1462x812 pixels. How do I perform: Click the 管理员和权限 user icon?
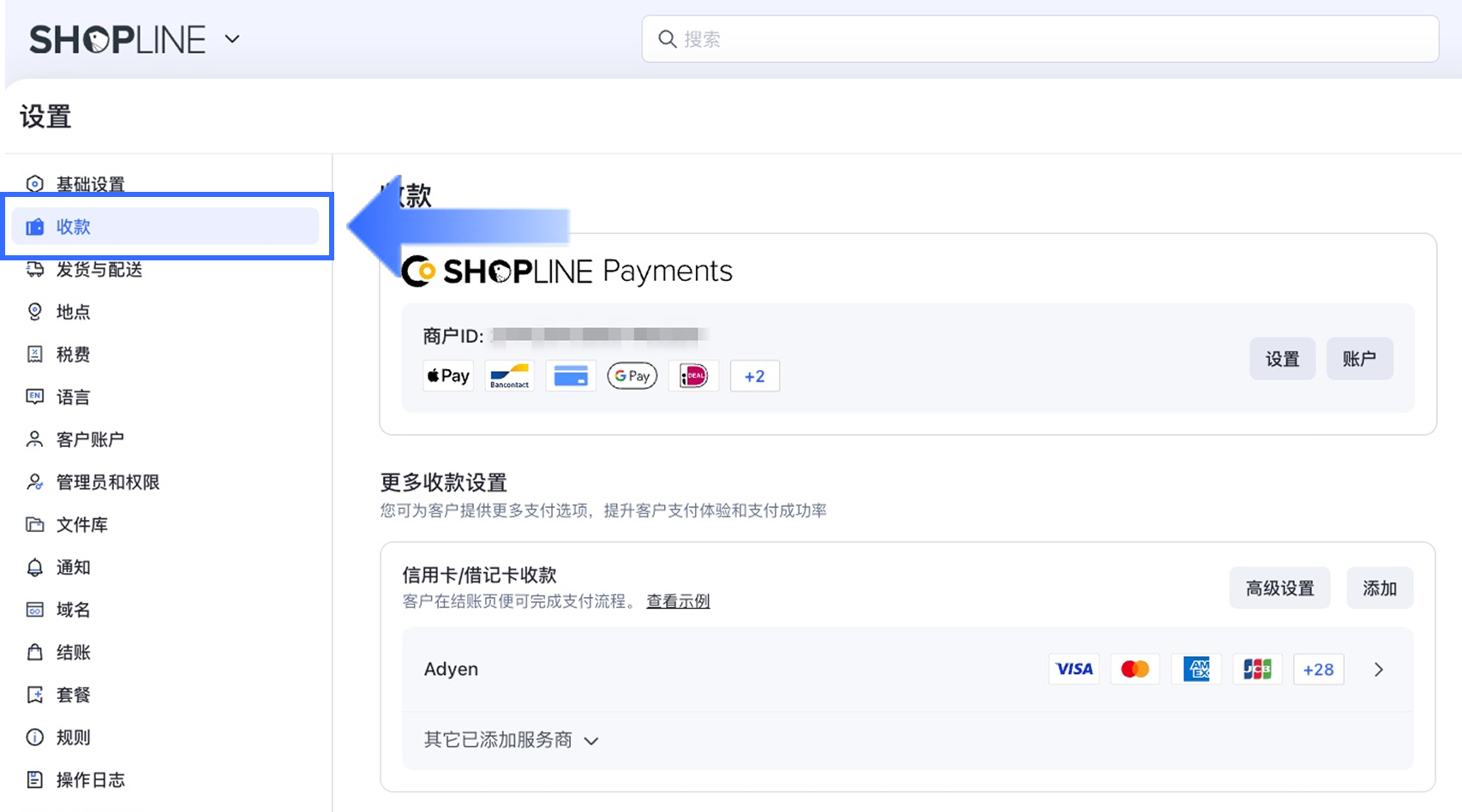(x=34, y=482)
